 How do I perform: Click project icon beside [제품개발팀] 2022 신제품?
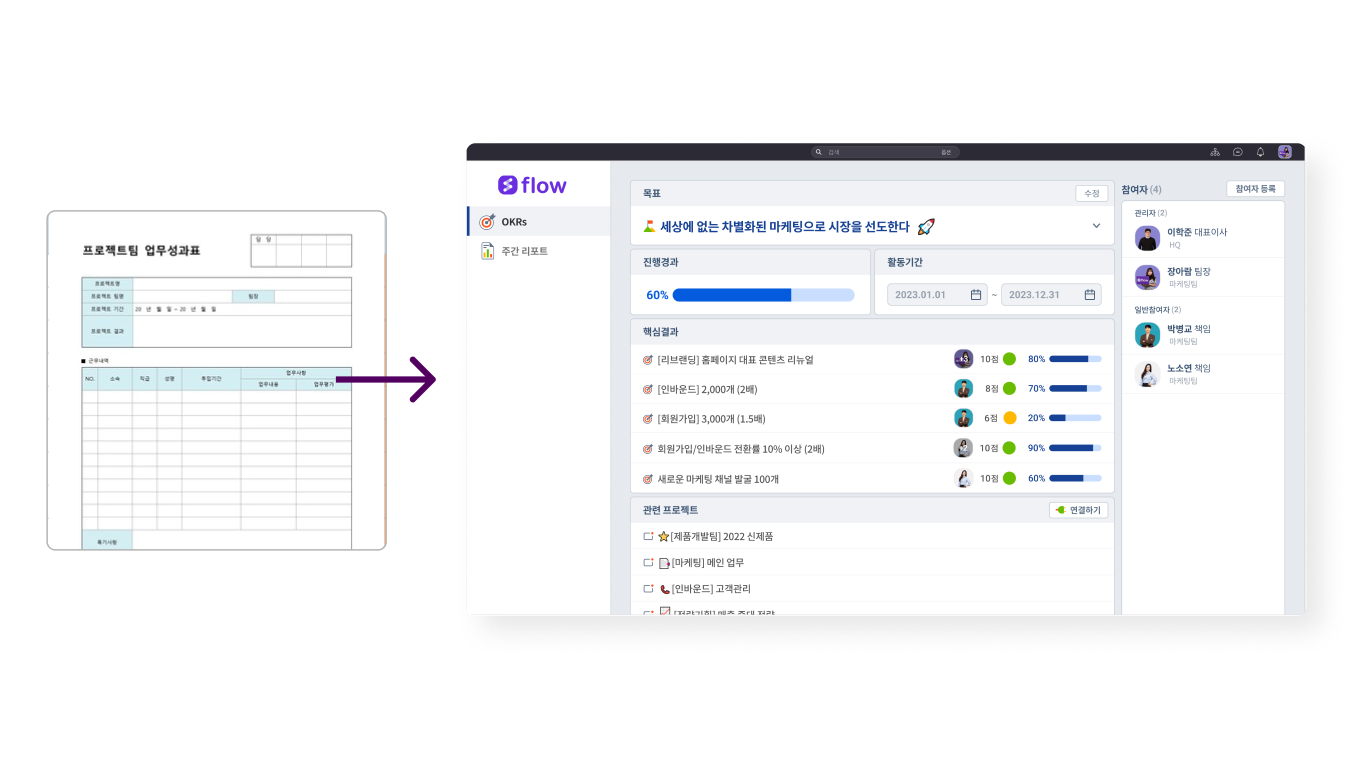click(648, 537)
